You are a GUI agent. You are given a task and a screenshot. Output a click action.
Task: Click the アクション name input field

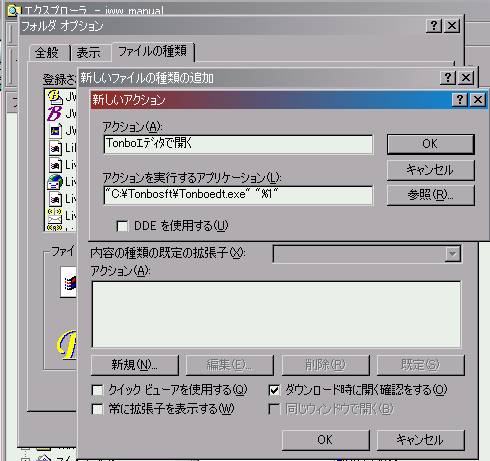pos(238,144)
